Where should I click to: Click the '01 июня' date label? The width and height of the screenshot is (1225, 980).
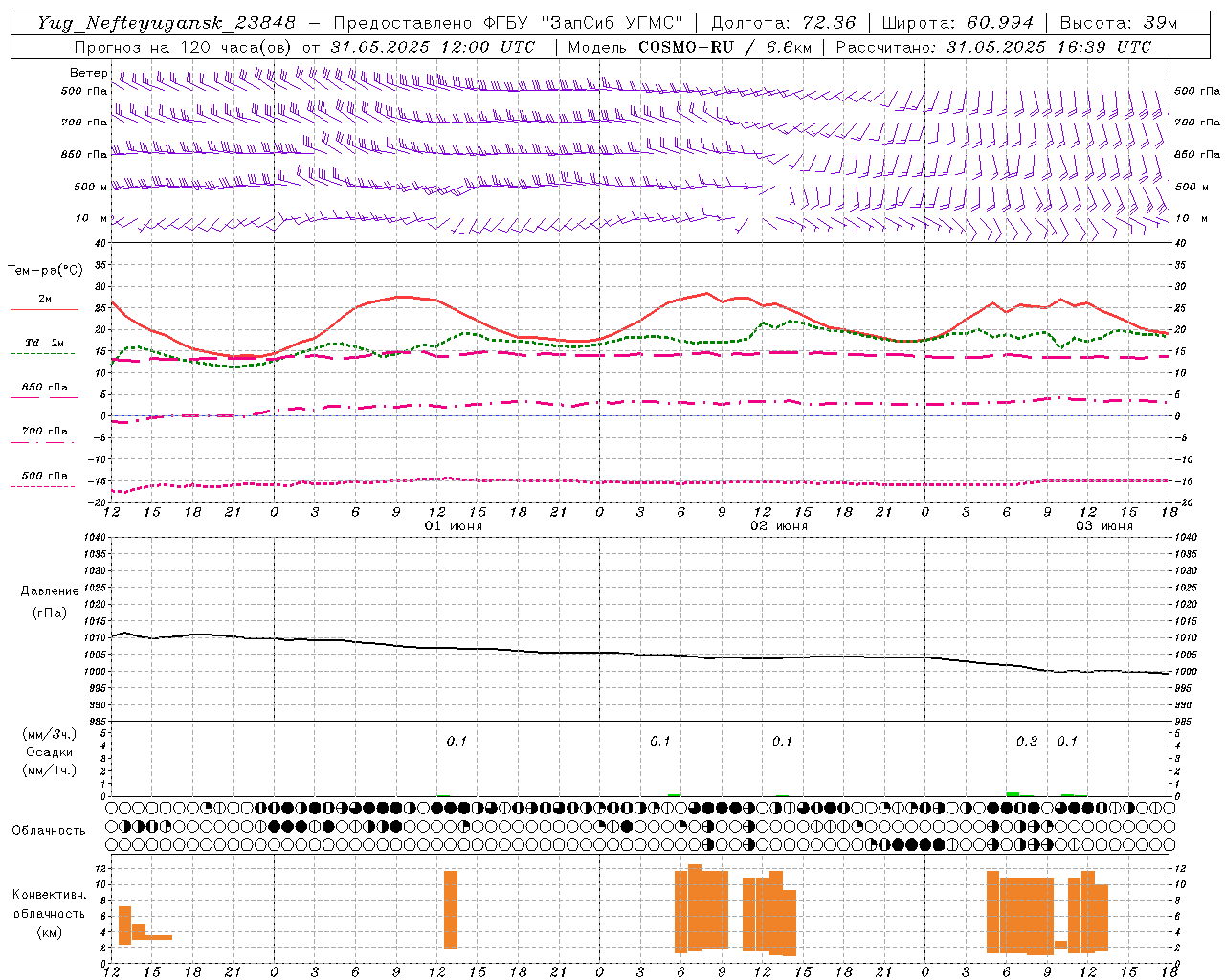454,526
